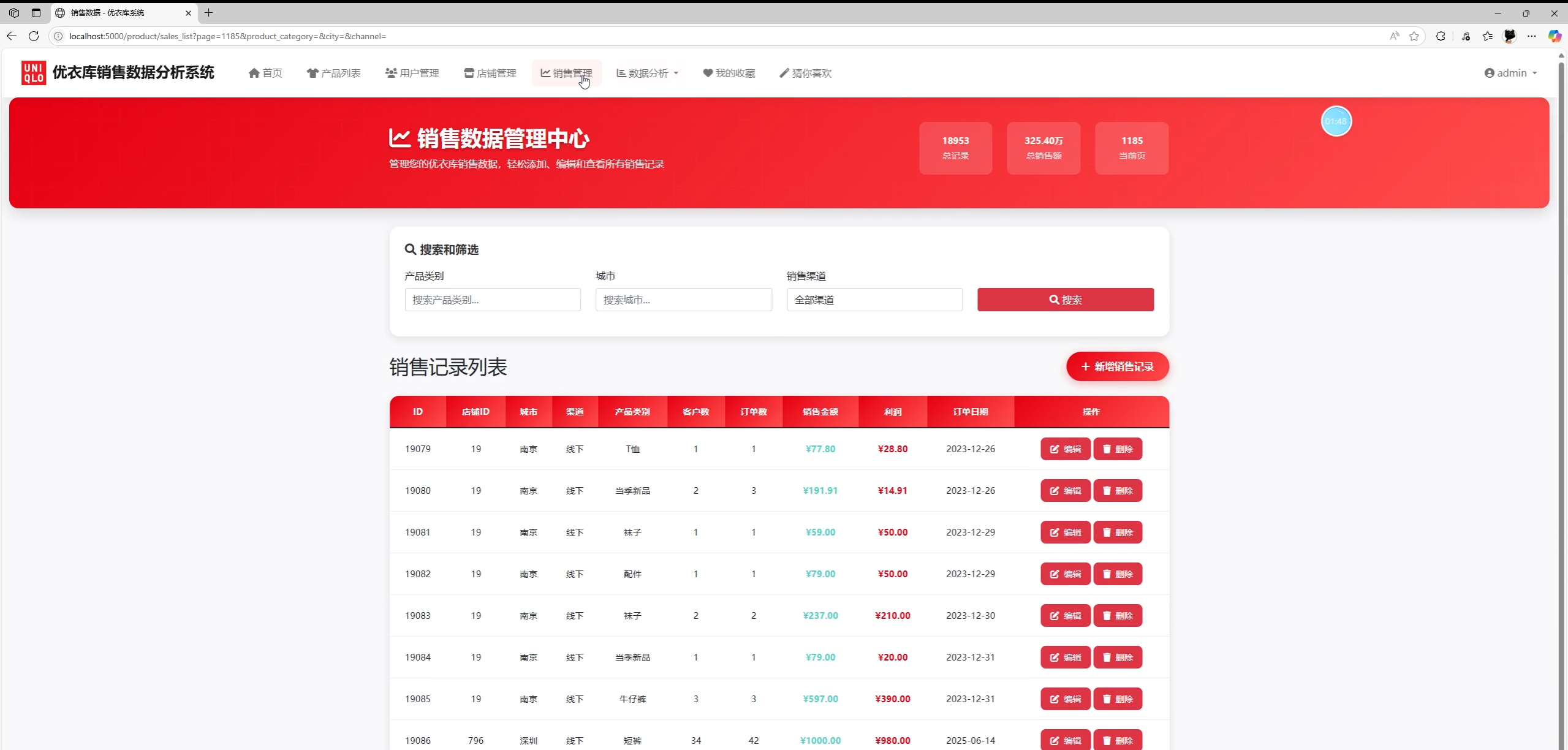Edit record 19083 with 编辑 button
The height and width of the screenshot is (750, 1568).
point(1066,616)
